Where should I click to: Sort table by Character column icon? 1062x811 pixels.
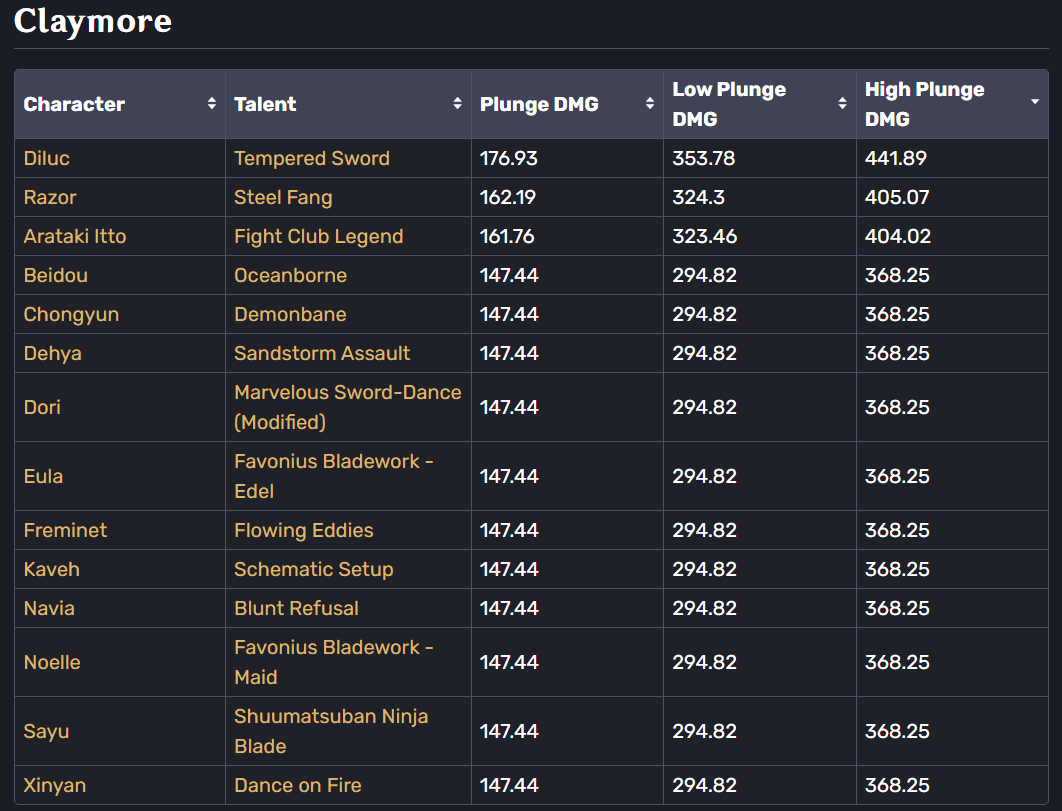click(212, 104)
